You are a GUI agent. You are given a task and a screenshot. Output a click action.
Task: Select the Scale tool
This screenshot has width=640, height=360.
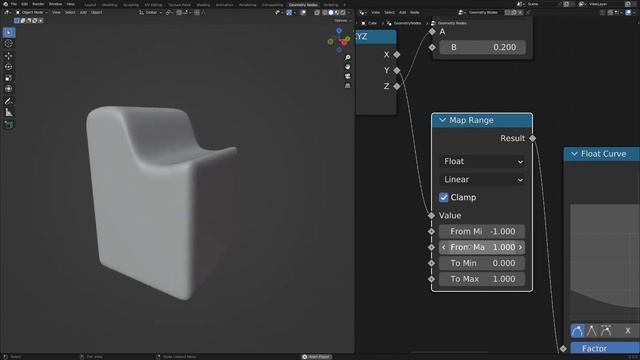[x=9, y=78]
